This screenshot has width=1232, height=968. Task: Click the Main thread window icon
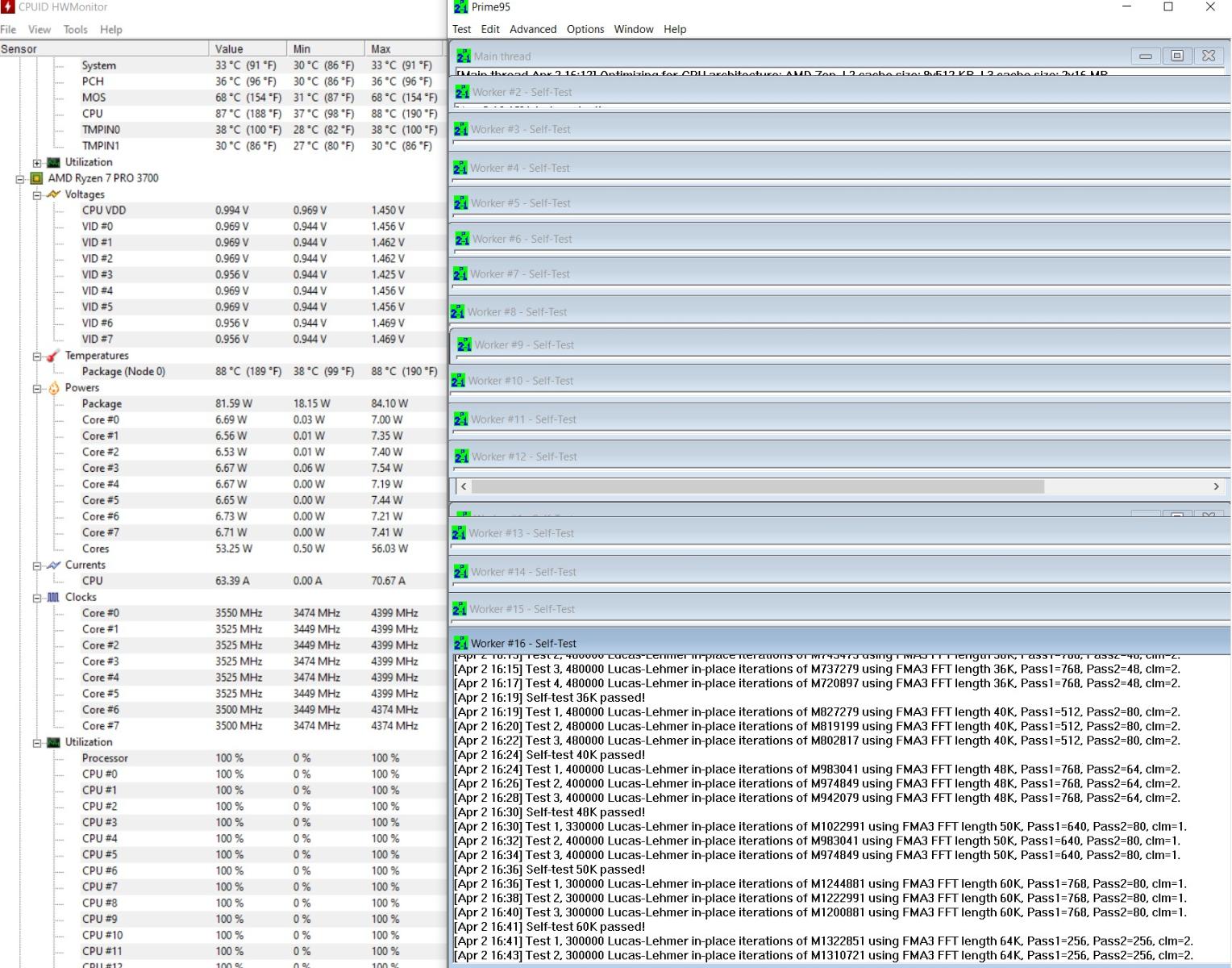coord(464,56)
